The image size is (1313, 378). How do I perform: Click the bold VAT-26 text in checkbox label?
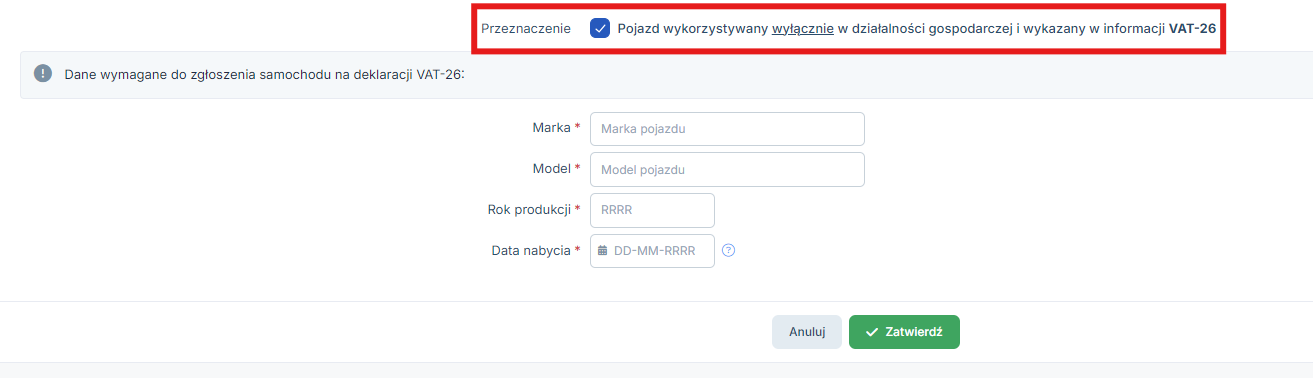pyautogui.click(x=1192, y=29)
